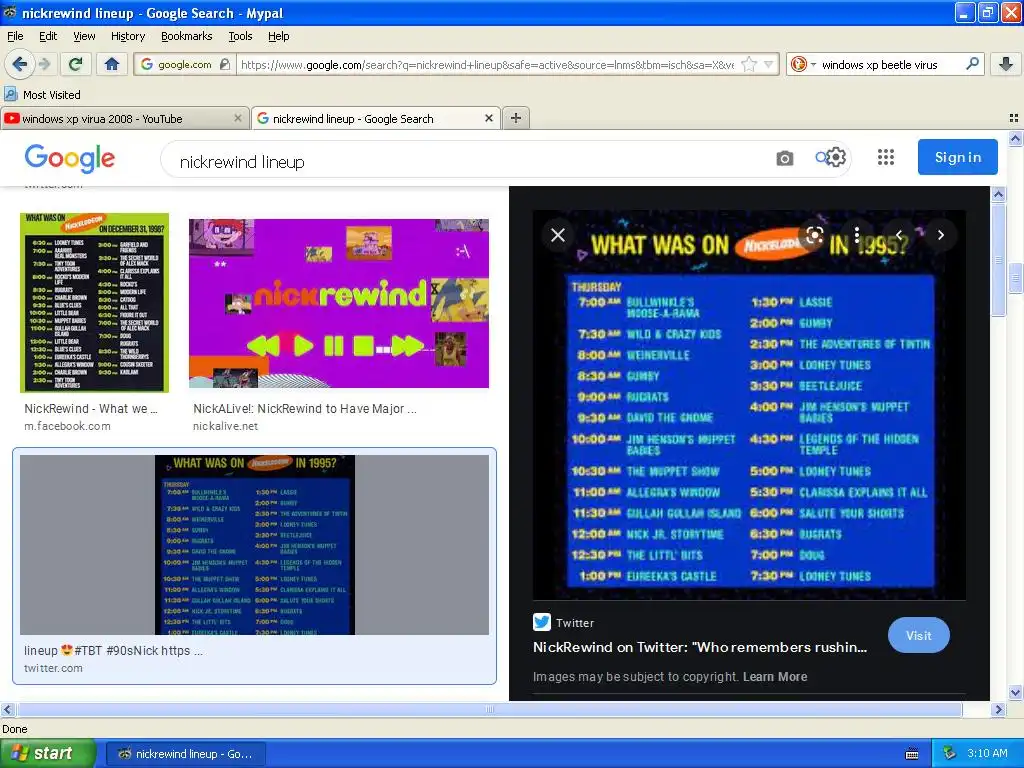The height and width of the screenshot is (768, 1024).
Task: Open the Edit menu
Action: [48, 36]
